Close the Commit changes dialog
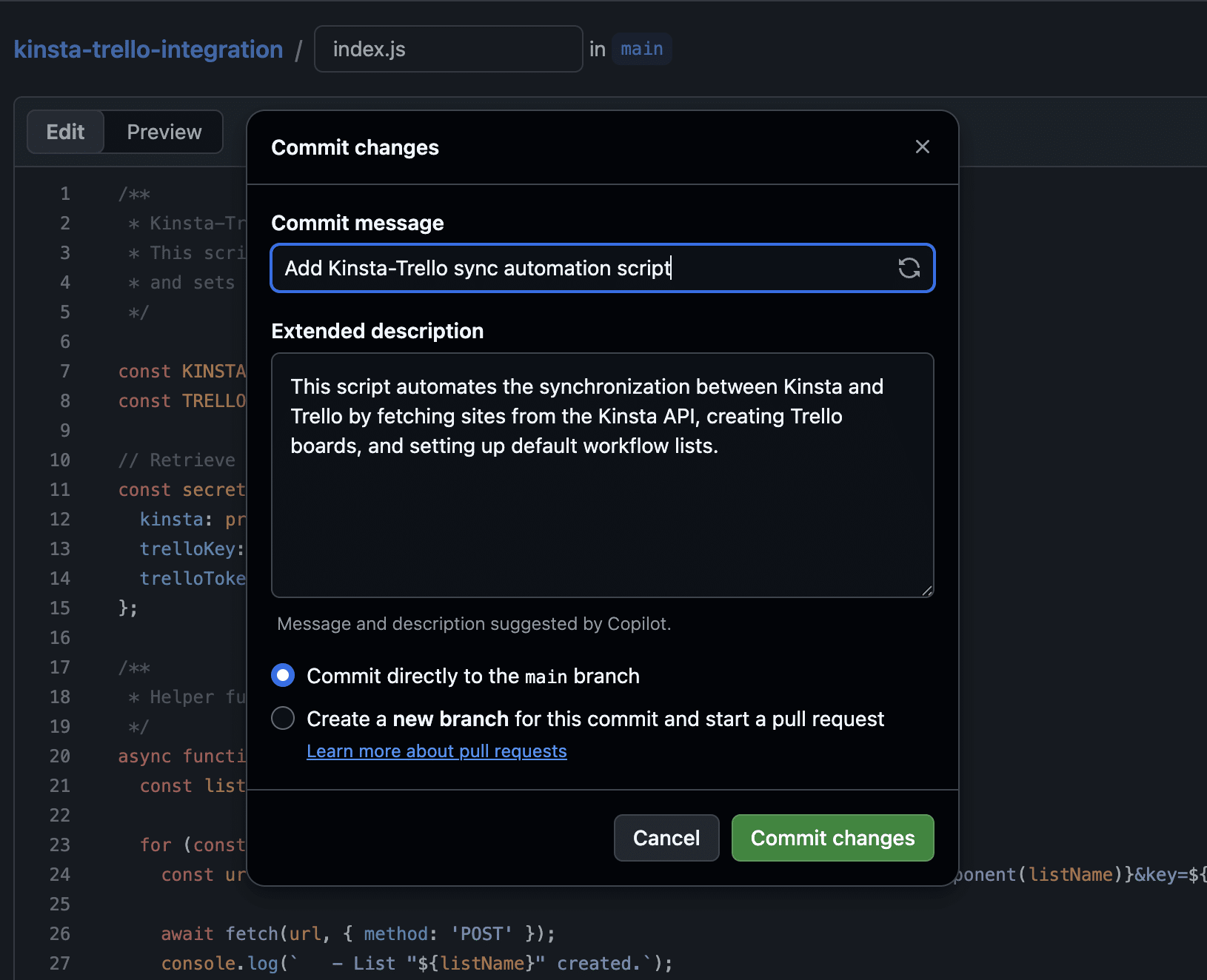The image size is (1207, 980). (922, 147)
